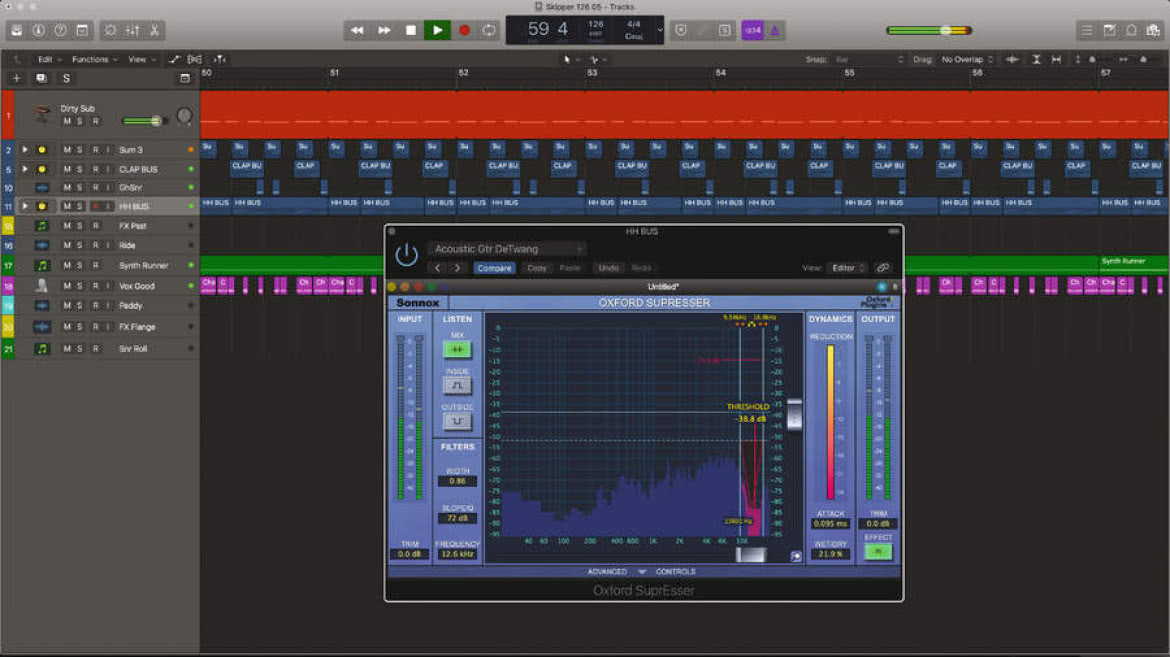Open the Note Pads icon
1170x657 pixels.
[x=1110, y=31]
